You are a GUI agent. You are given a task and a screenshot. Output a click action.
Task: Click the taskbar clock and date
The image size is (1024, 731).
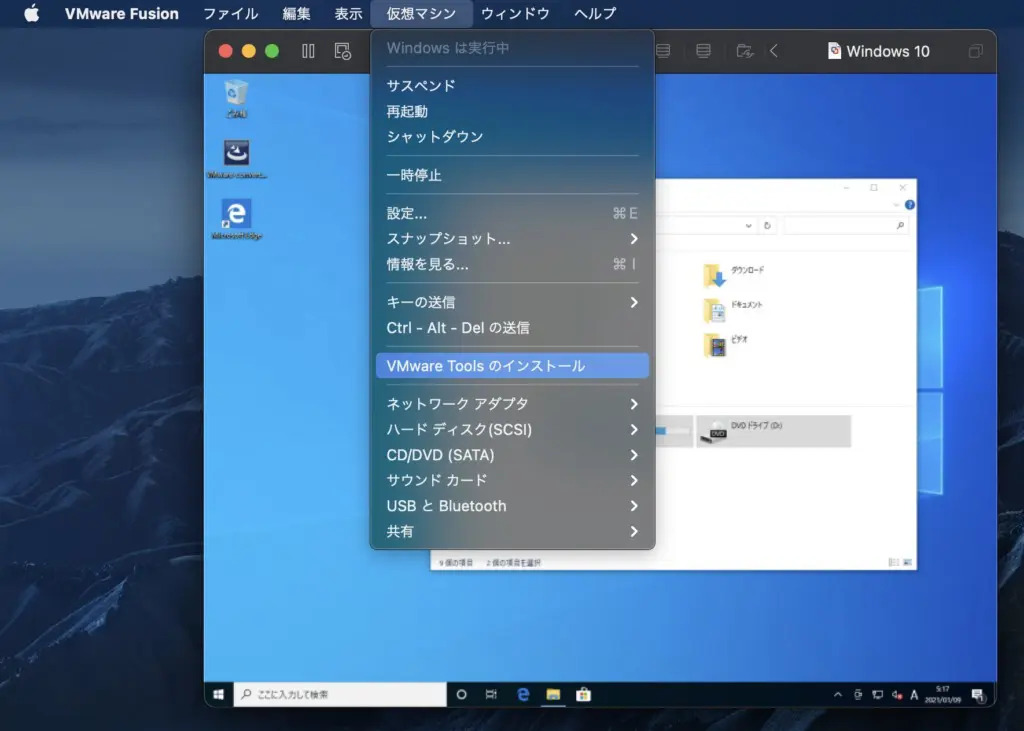point(942,694)
